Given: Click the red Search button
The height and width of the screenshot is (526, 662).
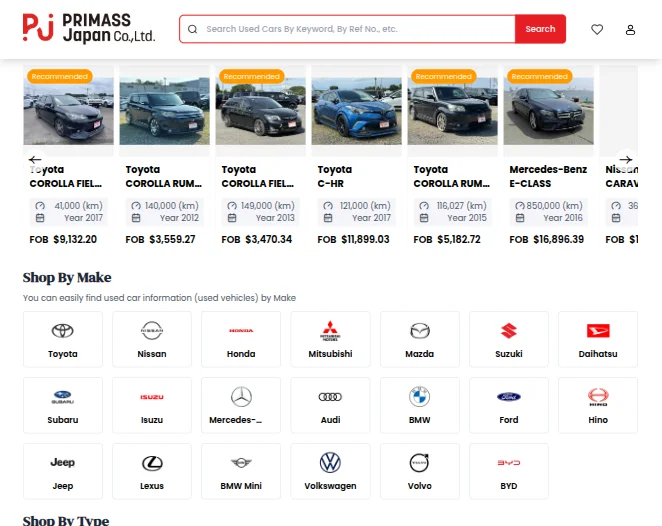Looking at the screenshot, I should tap(540, 29).
